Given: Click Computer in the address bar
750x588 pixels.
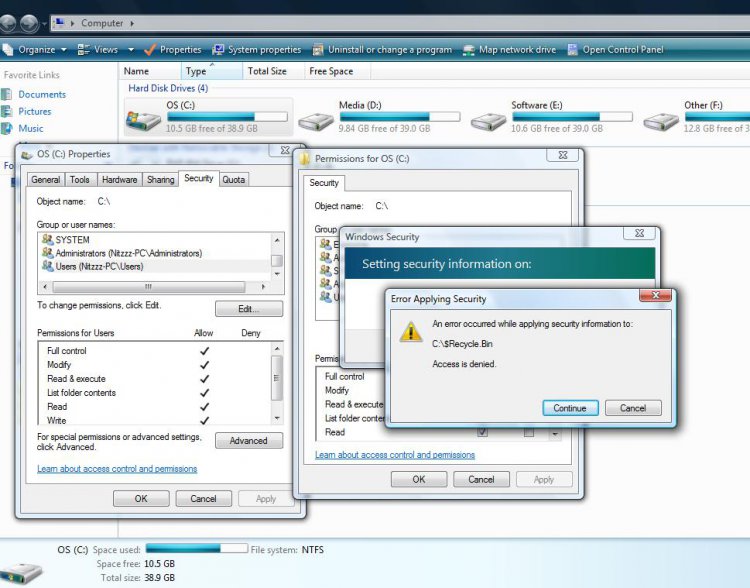Looking at the screenshot, I should pos(102,23).
